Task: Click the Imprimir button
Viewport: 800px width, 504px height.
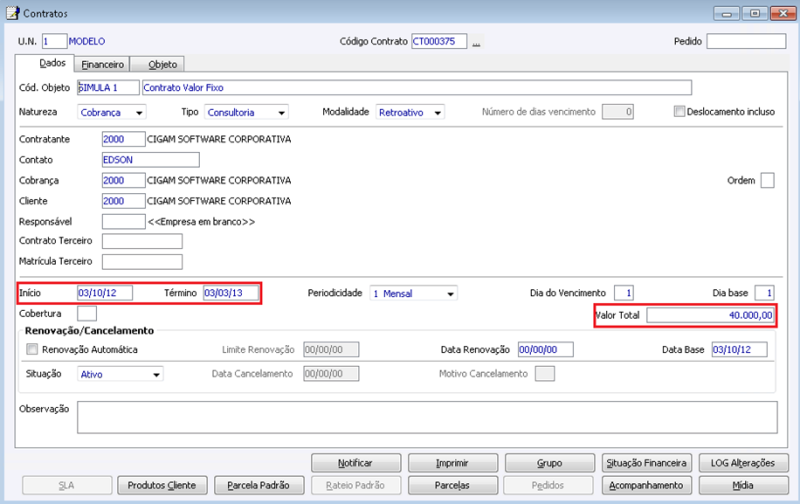Action: 453,463
